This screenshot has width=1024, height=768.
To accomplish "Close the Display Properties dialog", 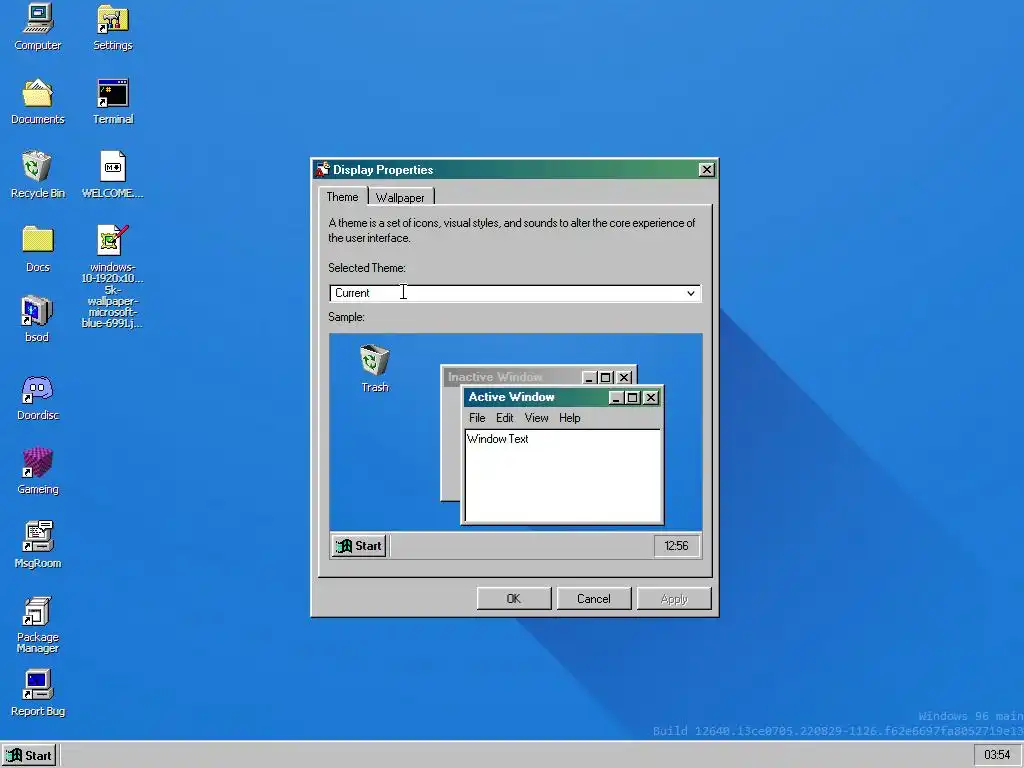I will [706, 170].
